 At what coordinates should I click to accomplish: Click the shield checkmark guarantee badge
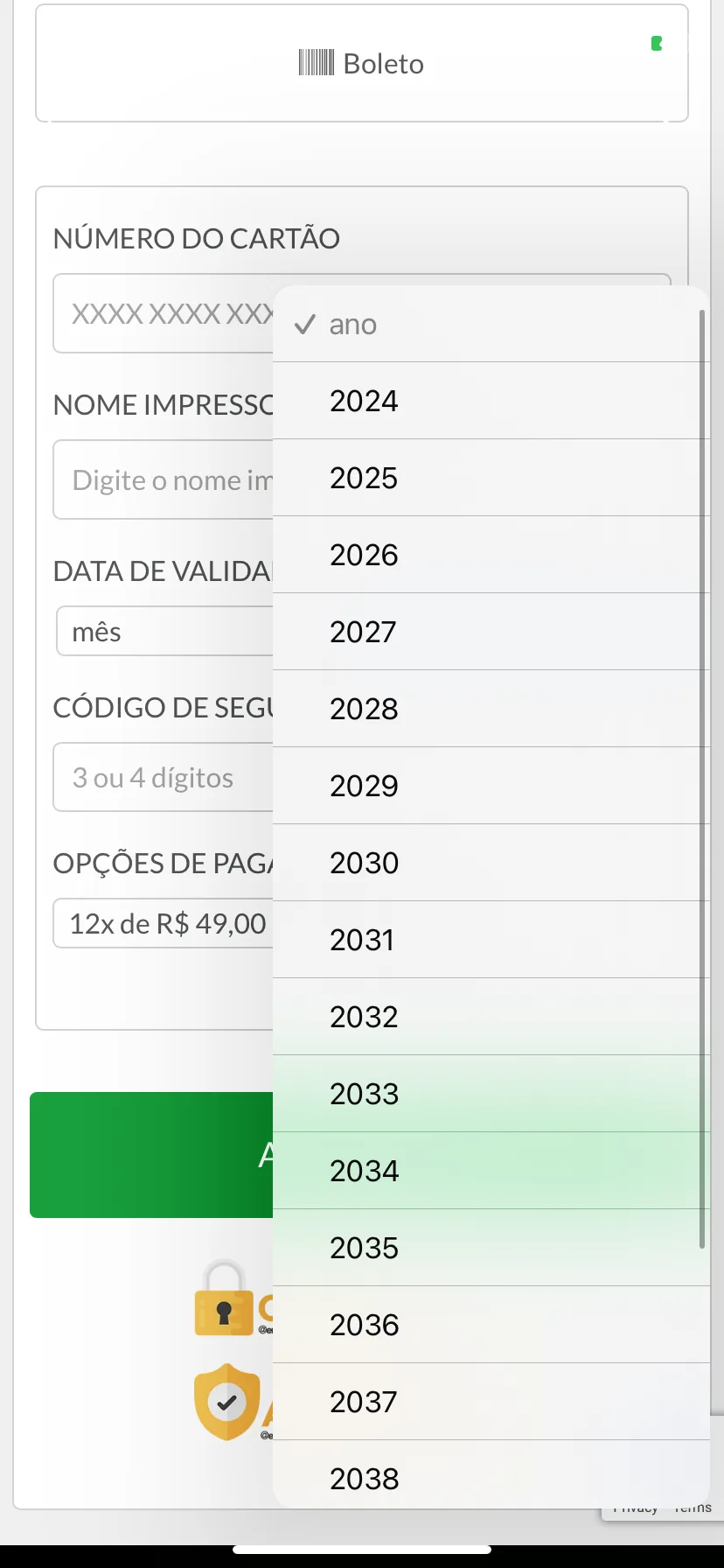point(227,1402)
